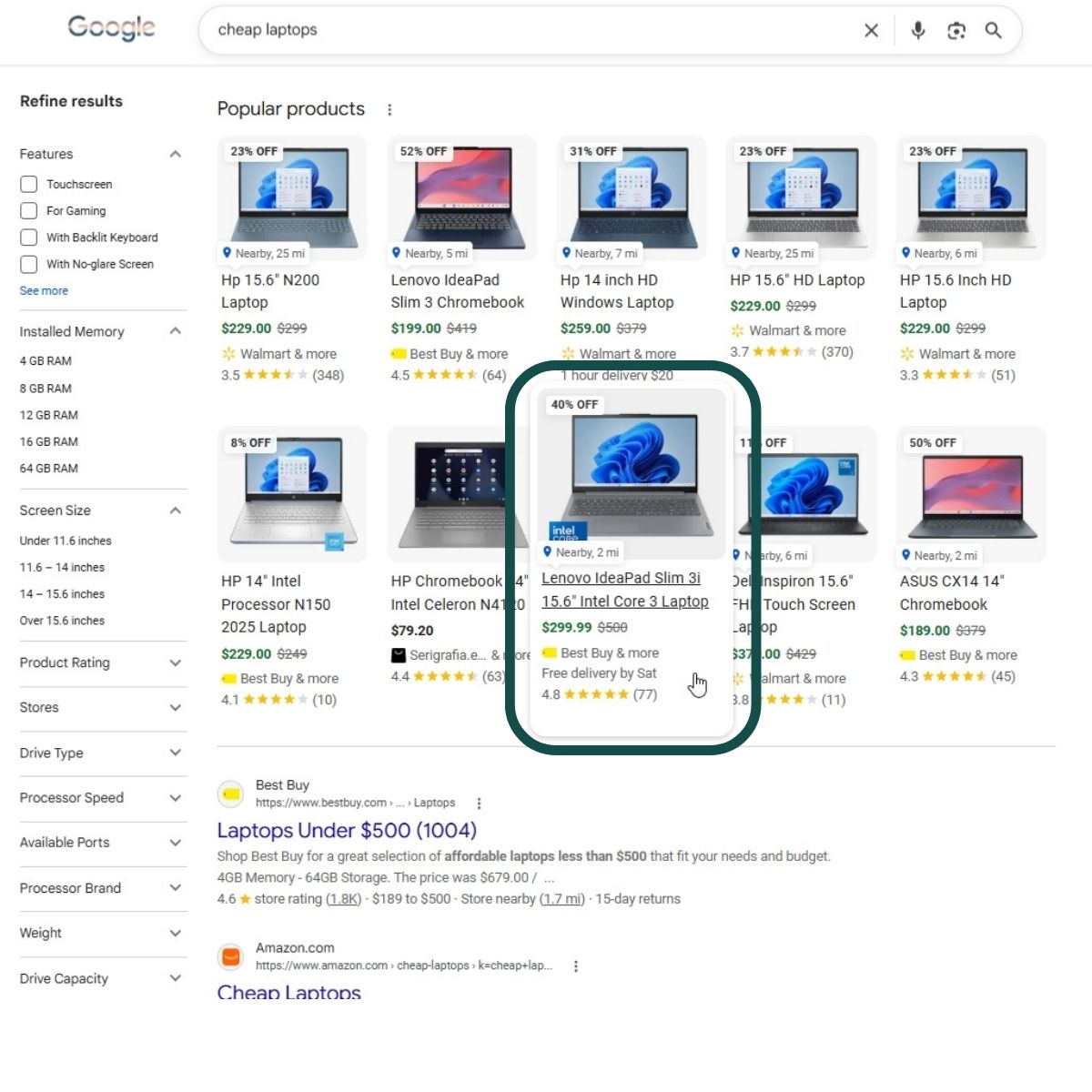Filter by 4 GB RAM

coord(45,361)
